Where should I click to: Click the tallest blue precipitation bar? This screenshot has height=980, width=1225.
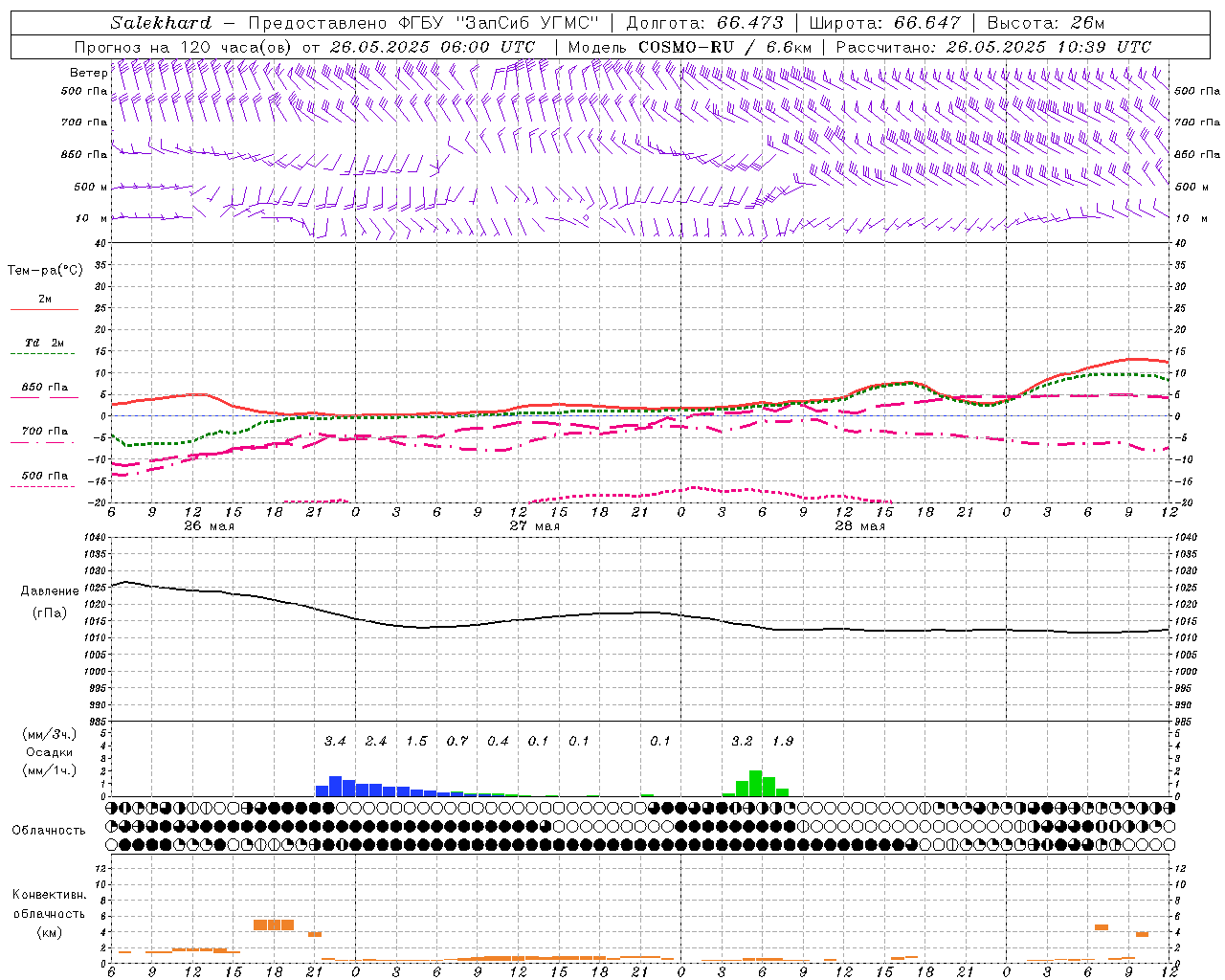click(x=336, y=787)
